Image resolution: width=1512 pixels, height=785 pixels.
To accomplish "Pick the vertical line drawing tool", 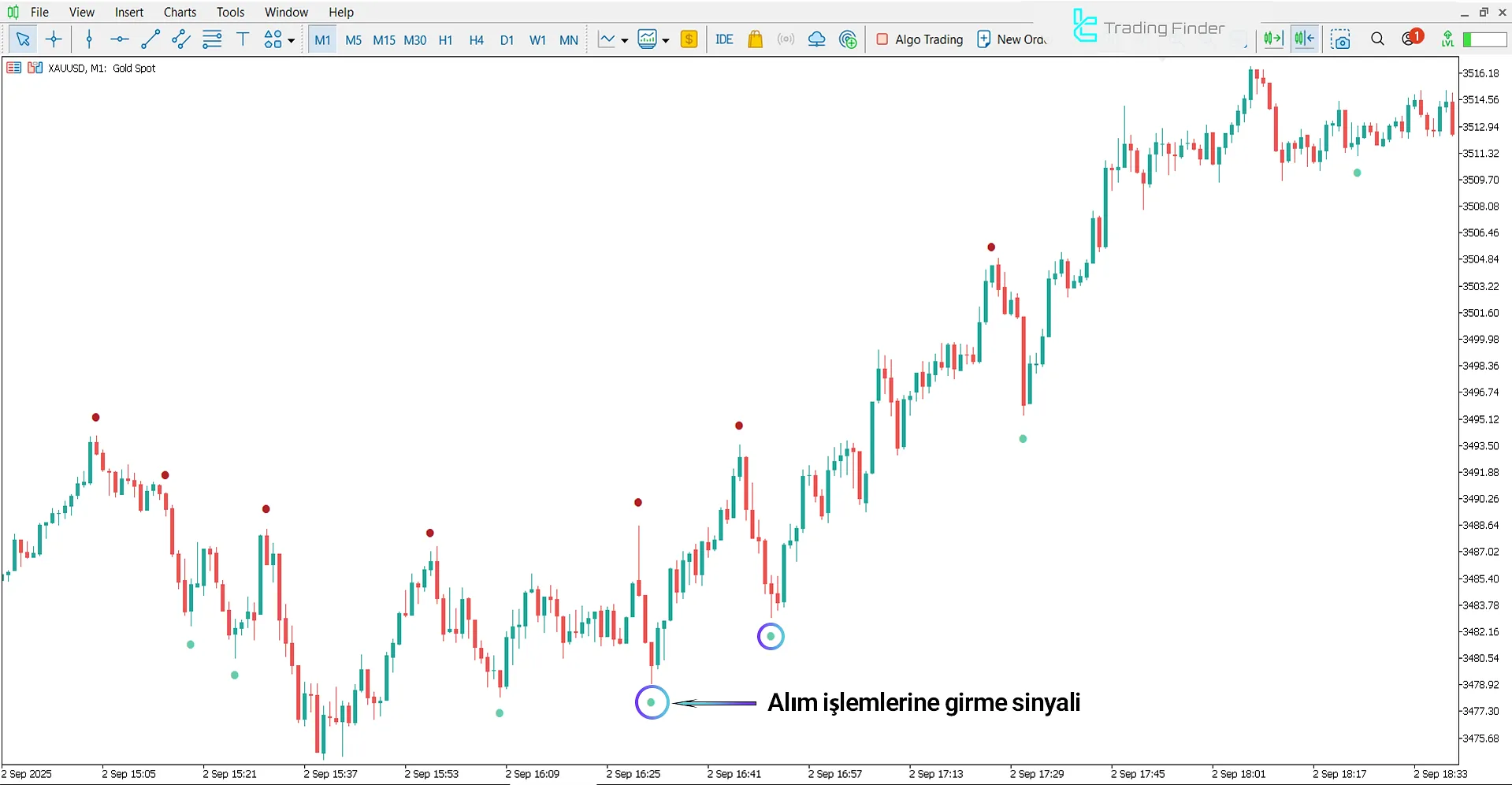I will tap(89, 39).
